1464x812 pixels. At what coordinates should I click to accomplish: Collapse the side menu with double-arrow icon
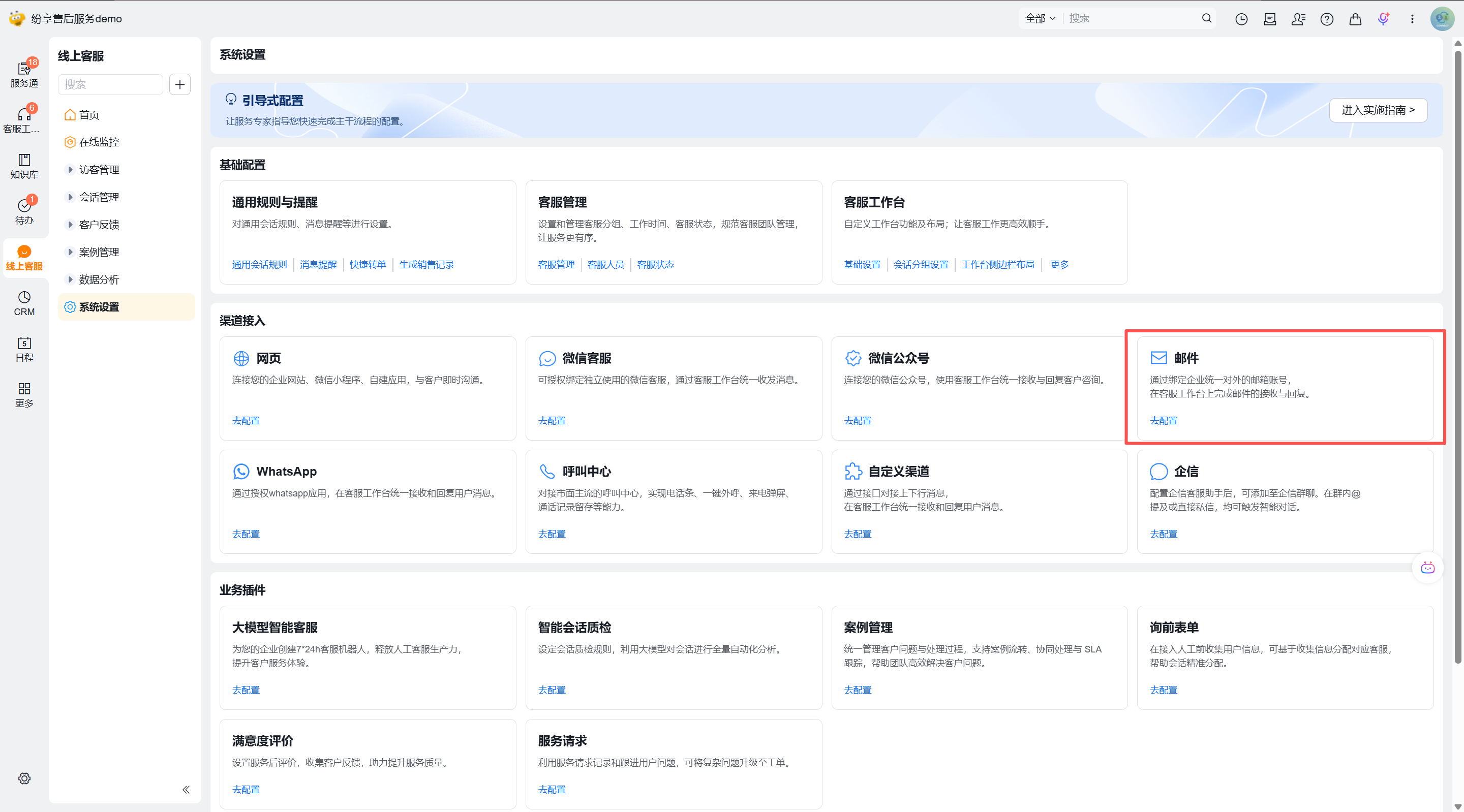click(x=186, y=789)
